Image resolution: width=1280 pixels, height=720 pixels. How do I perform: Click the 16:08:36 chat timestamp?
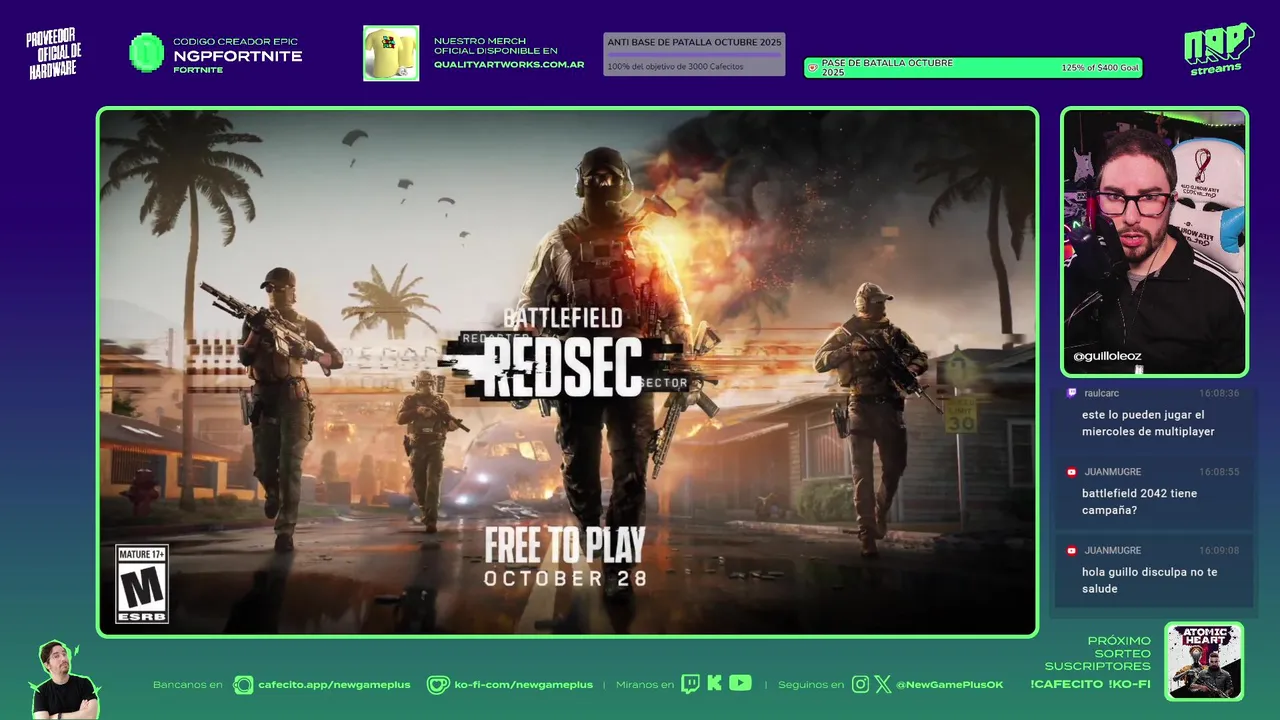tap(1219, 393)
